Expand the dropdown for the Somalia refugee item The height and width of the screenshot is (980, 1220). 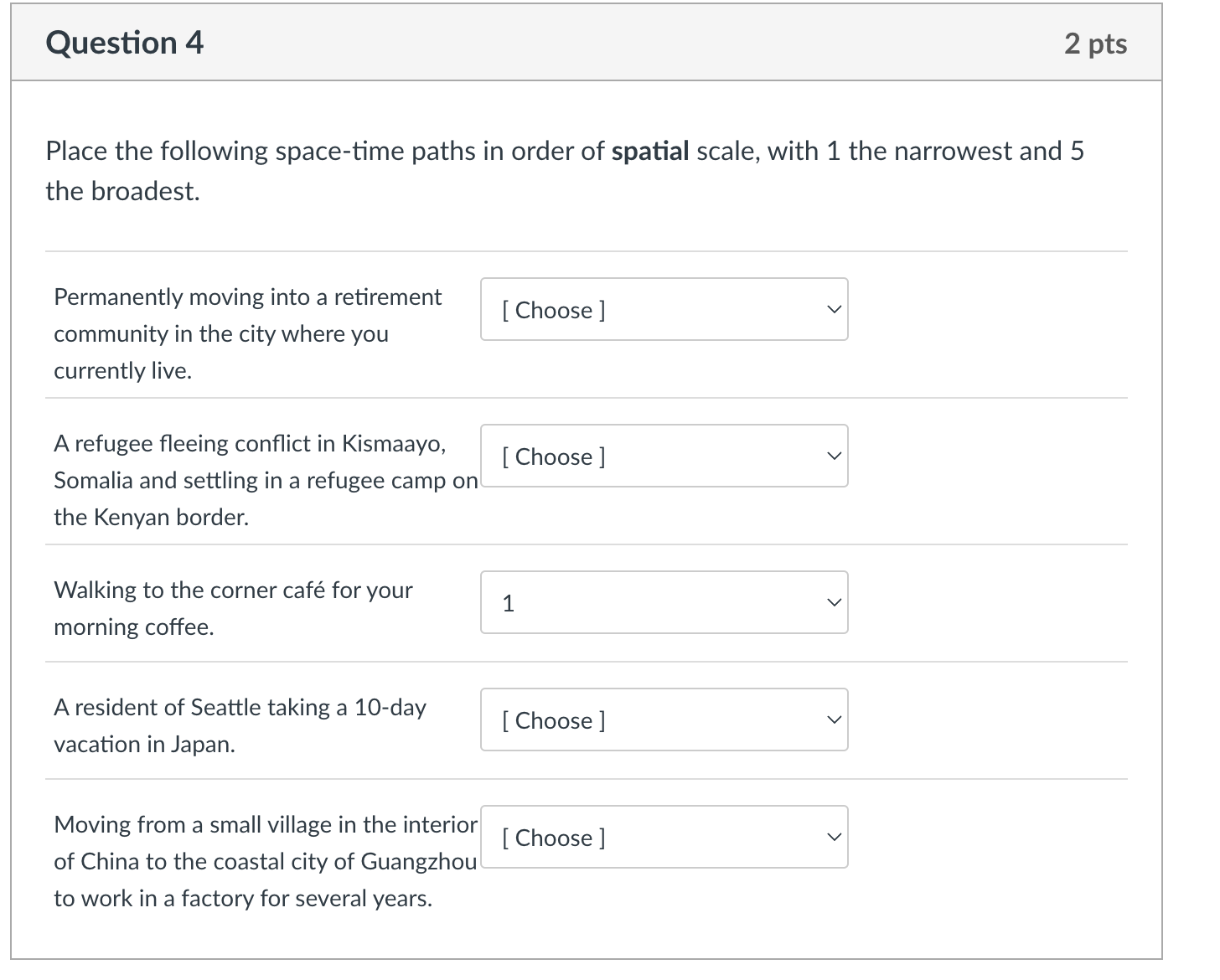tap(664, 456)
